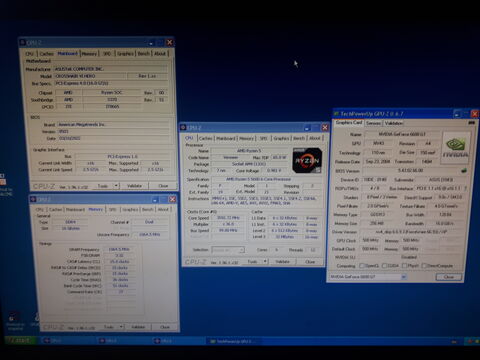The width and height of the screenshot is (480, 360).
Task: Open the Caches tab in CPU-Z processor window
Action: pos(205,138)
